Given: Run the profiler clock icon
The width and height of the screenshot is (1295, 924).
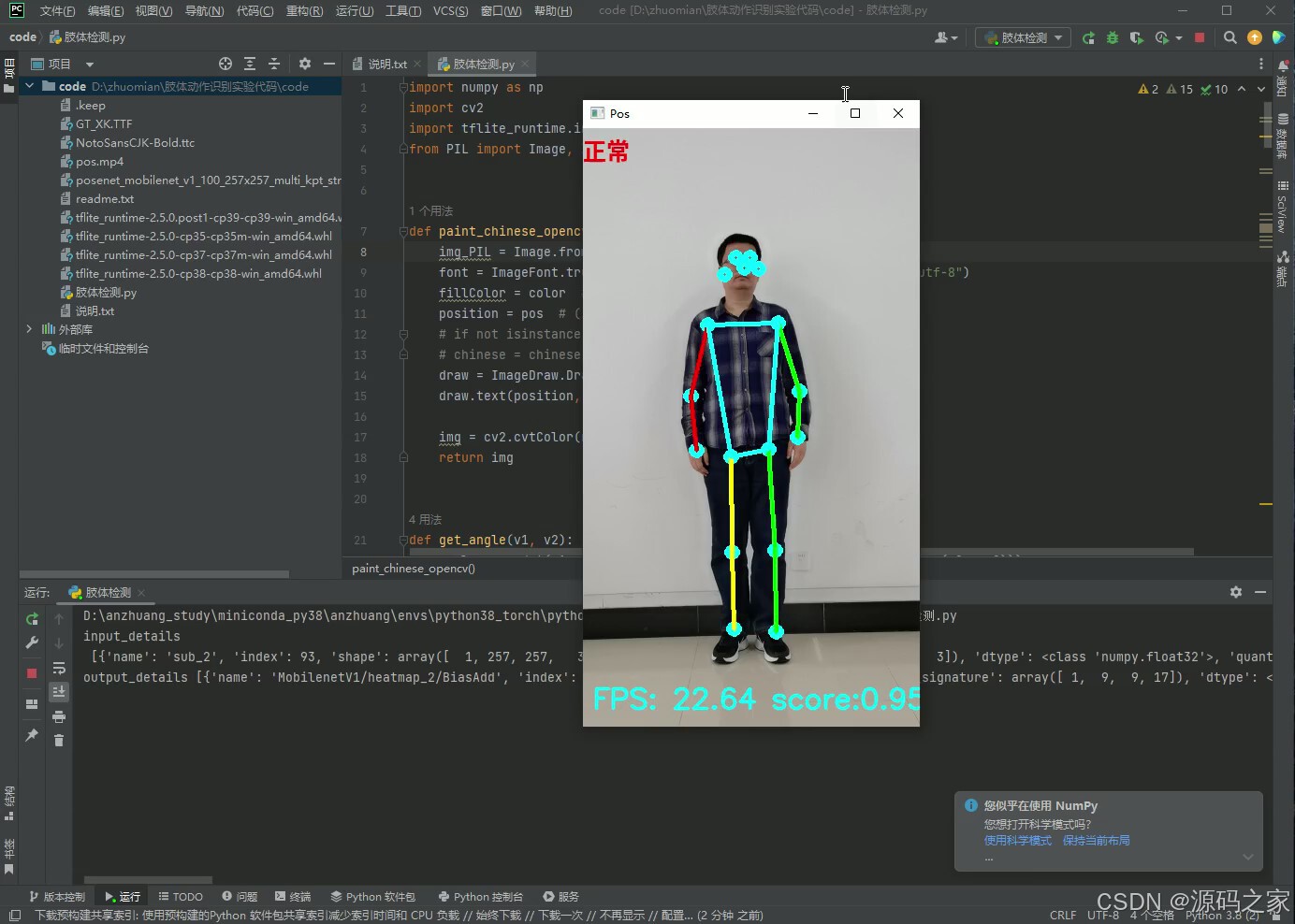Looking at the screenshot, I should (x=1162, y=37).
